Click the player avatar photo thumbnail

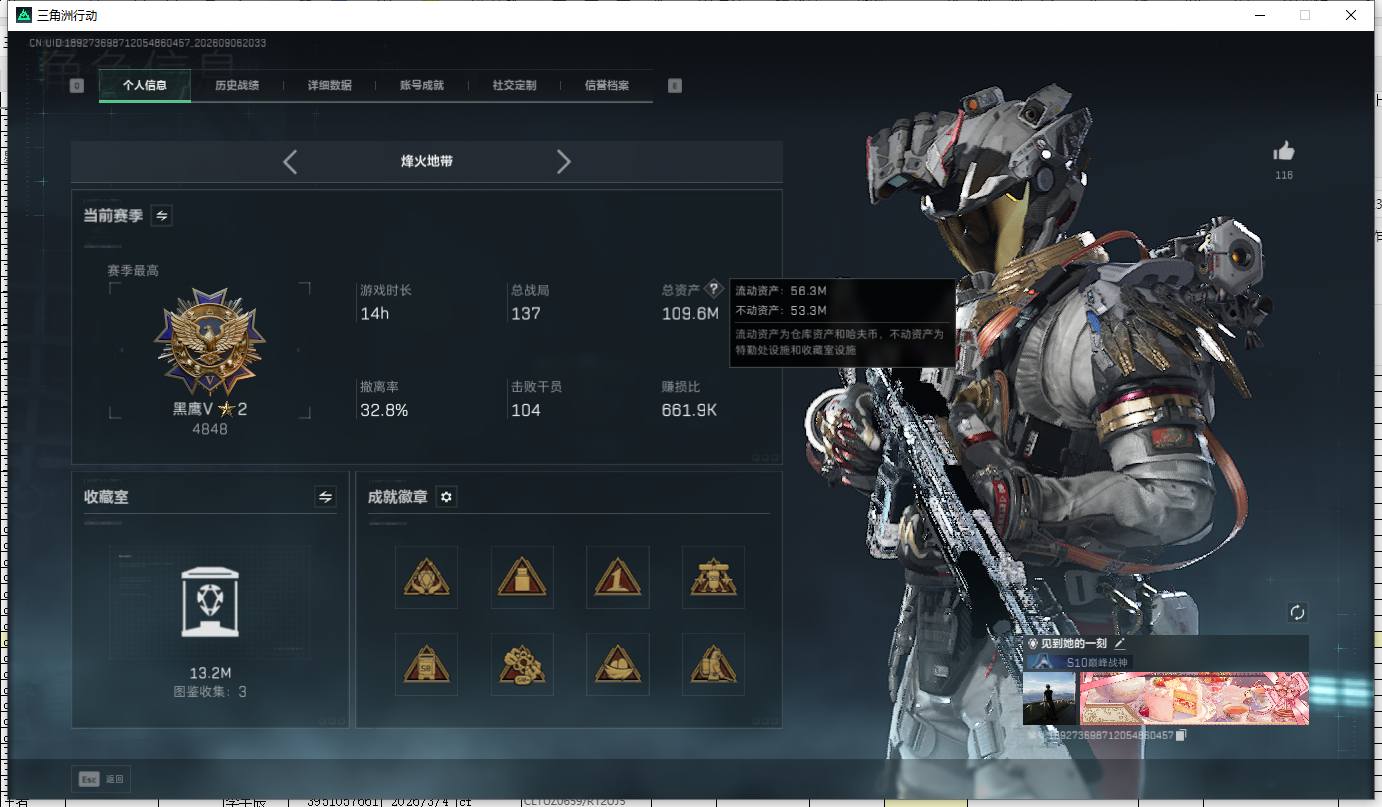(1049, 698)
